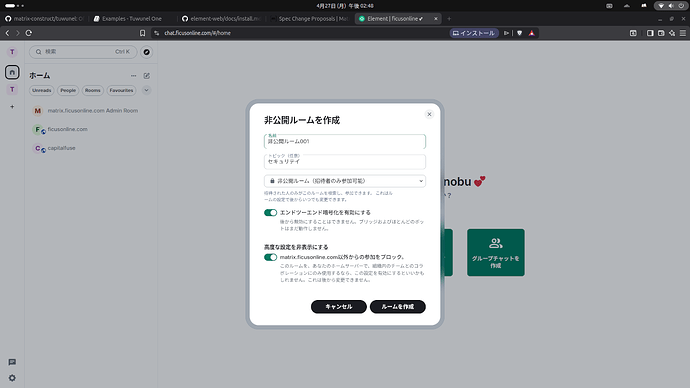Open the second T space avatar

[12, 90]
